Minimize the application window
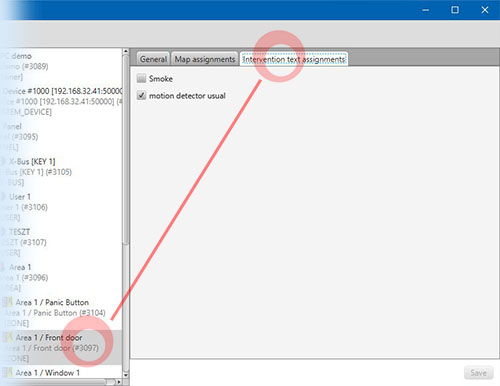 coord(426,10)
